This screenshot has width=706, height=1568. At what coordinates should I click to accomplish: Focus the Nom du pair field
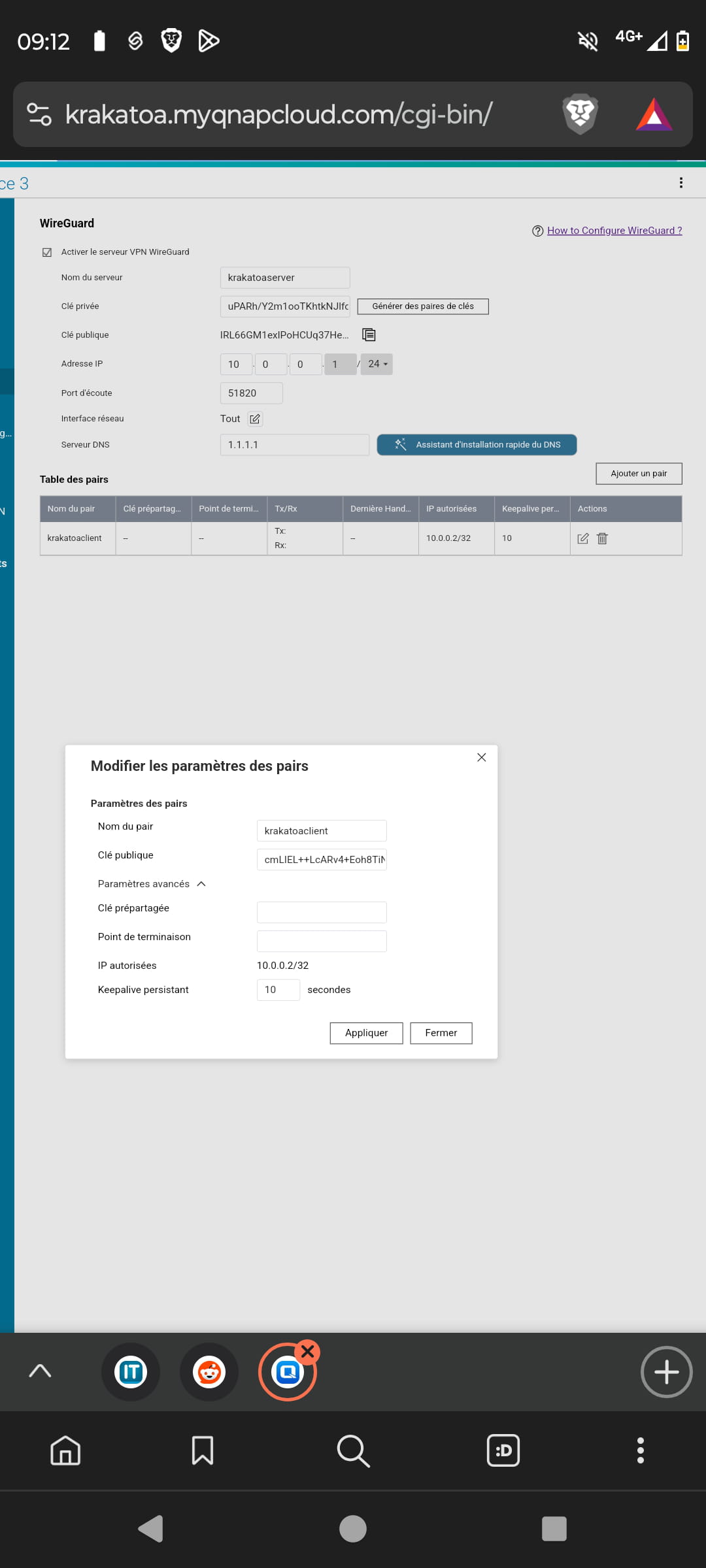coord(322,831)
